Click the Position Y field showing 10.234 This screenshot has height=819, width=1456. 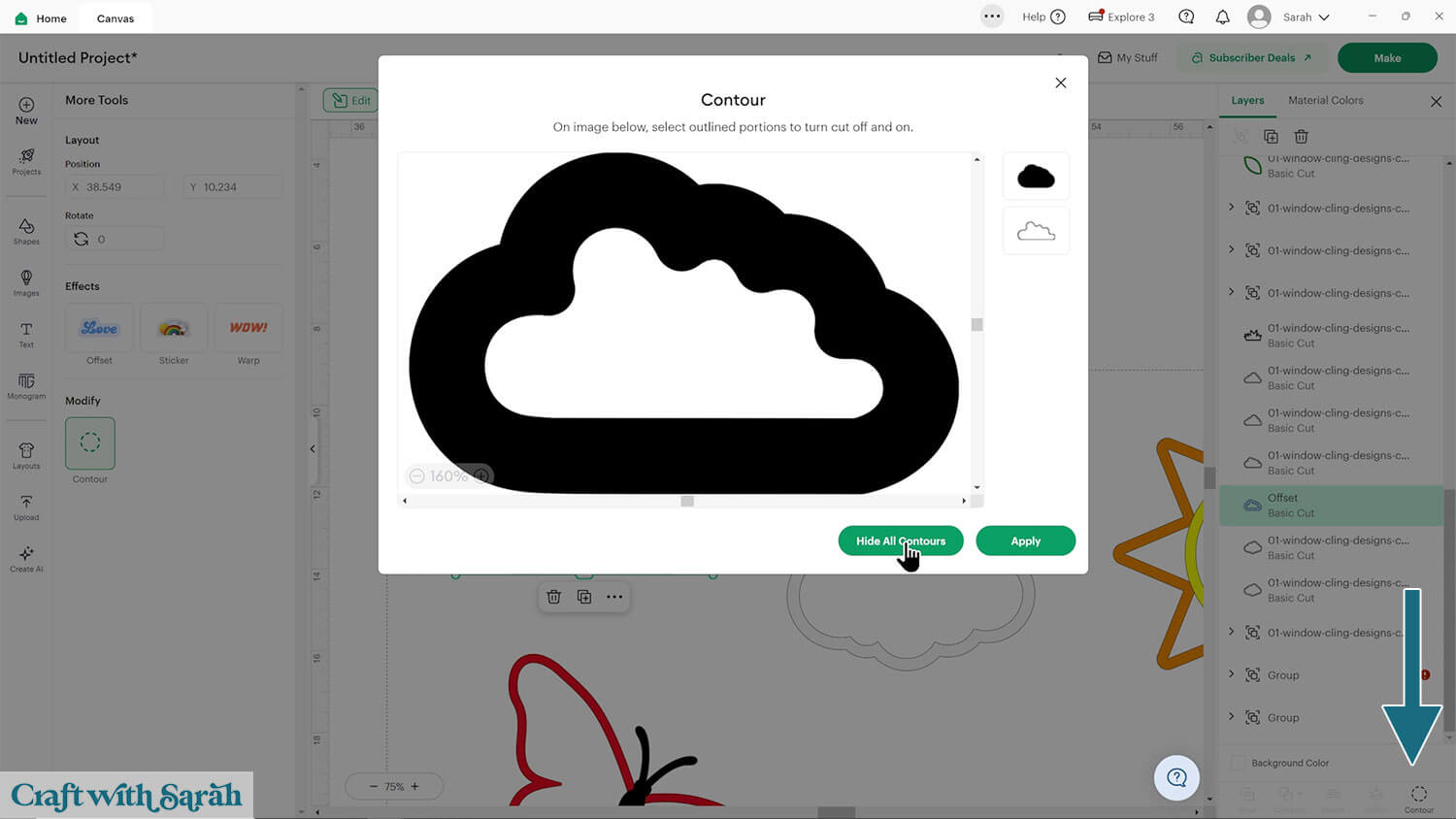(233, 186)
